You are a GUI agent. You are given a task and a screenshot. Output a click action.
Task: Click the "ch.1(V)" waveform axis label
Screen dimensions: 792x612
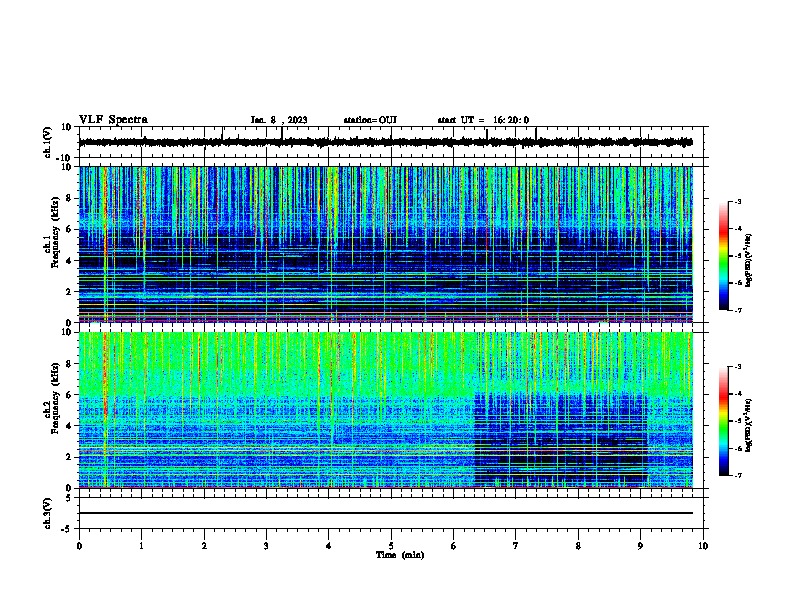(x=47, y=142)
